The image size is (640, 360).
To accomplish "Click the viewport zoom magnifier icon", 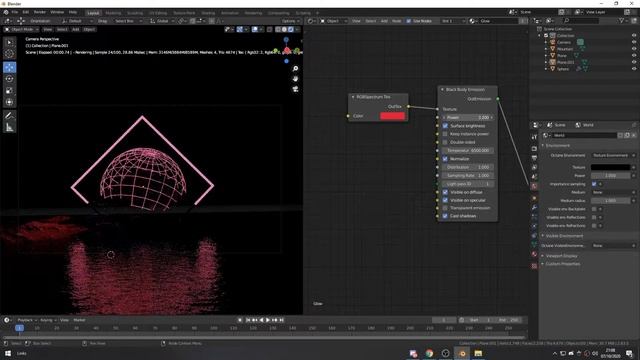I will point(296,69).
